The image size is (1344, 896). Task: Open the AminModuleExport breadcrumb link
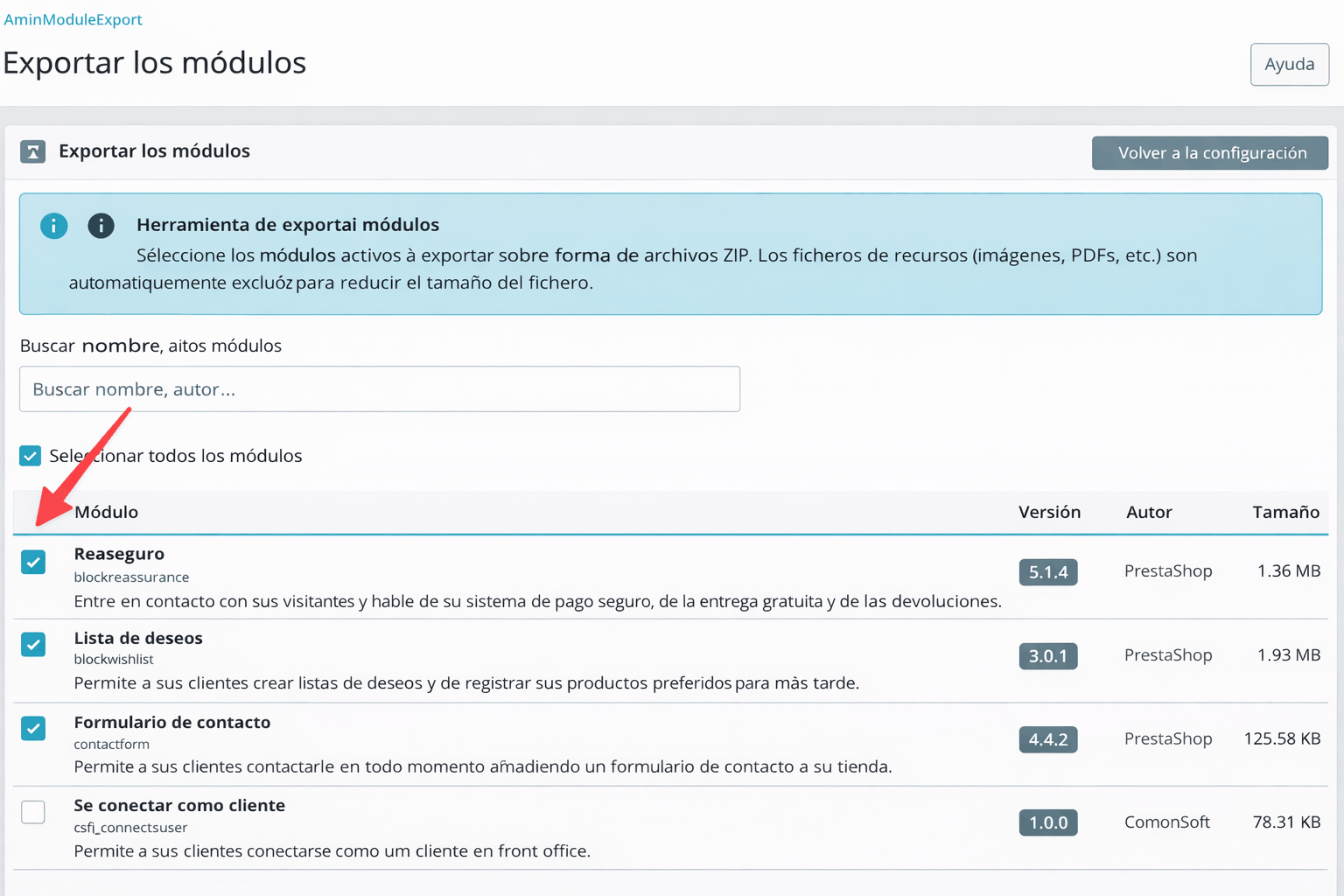[73, 19]
